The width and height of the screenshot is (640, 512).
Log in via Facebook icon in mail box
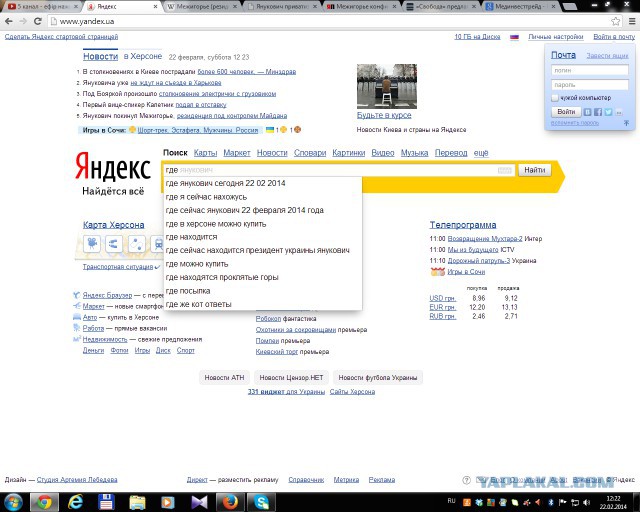(x=598, y=112)
